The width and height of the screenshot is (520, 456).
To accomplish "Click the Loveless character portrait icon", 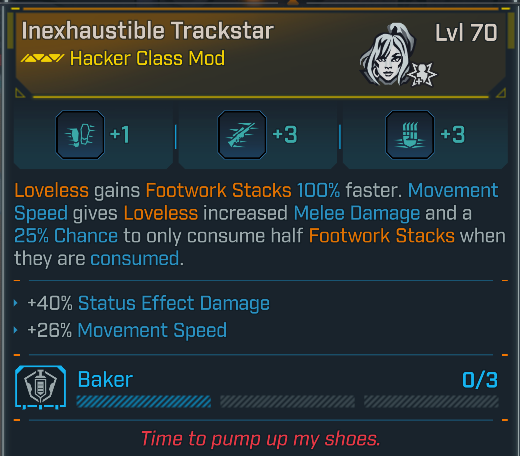I will point(387,54).
